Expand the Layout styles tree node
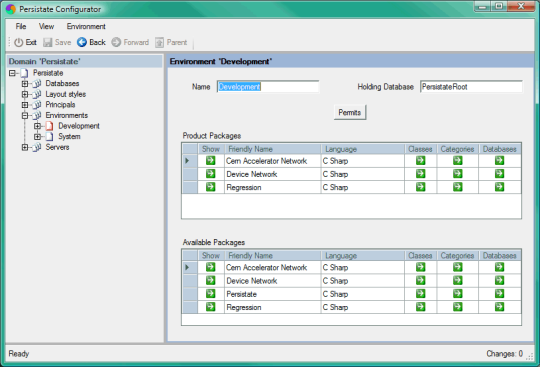This screenshot has width=540, height=367. point(25,94)
